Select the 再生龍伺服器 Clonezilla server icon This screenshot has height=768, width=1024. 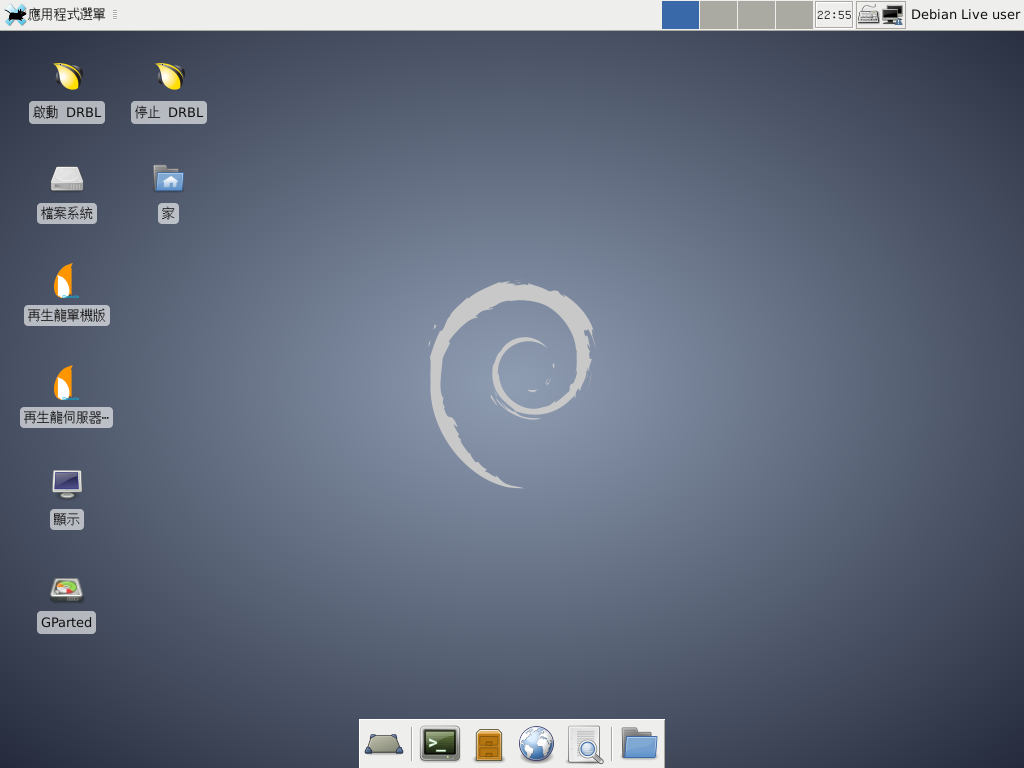tap(66, 383)
